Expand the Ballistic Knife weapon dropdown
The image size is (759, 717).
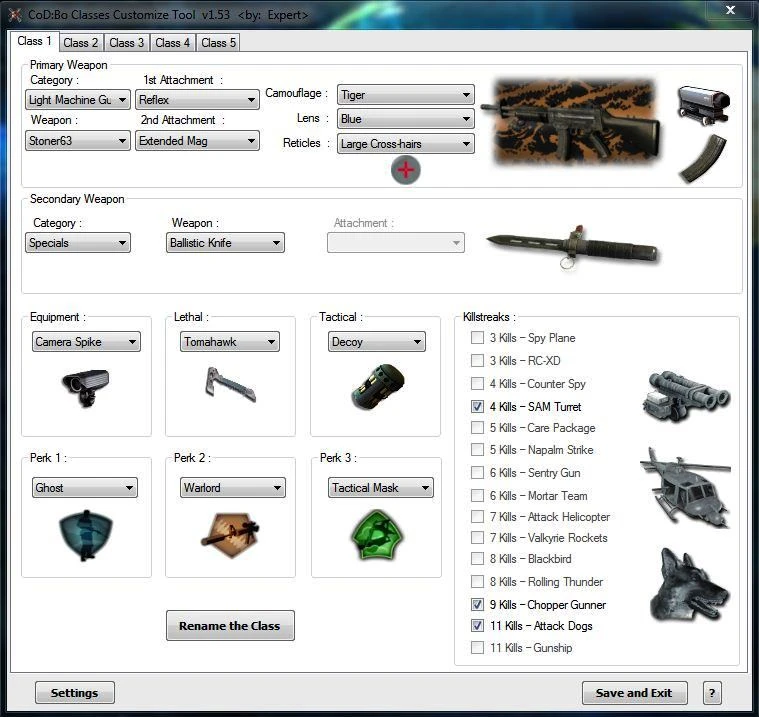click(x=225, y=243)
